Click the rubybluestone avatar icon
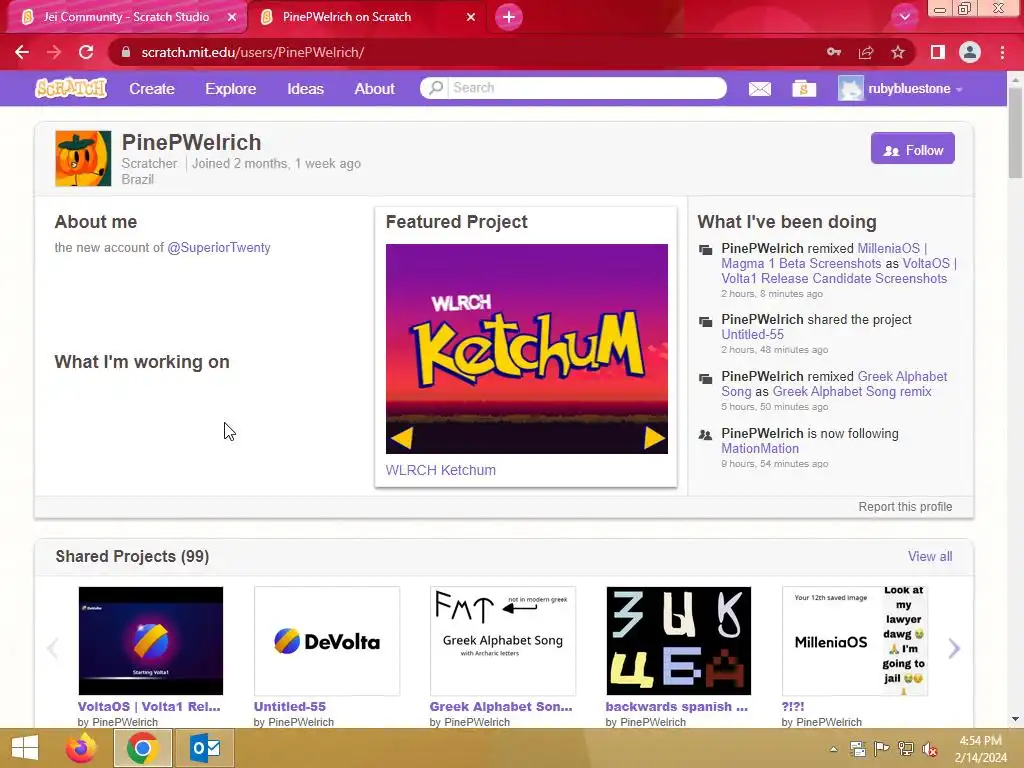Image resolution: width=1024 pixels, height=768 pixels. point(850,88)
